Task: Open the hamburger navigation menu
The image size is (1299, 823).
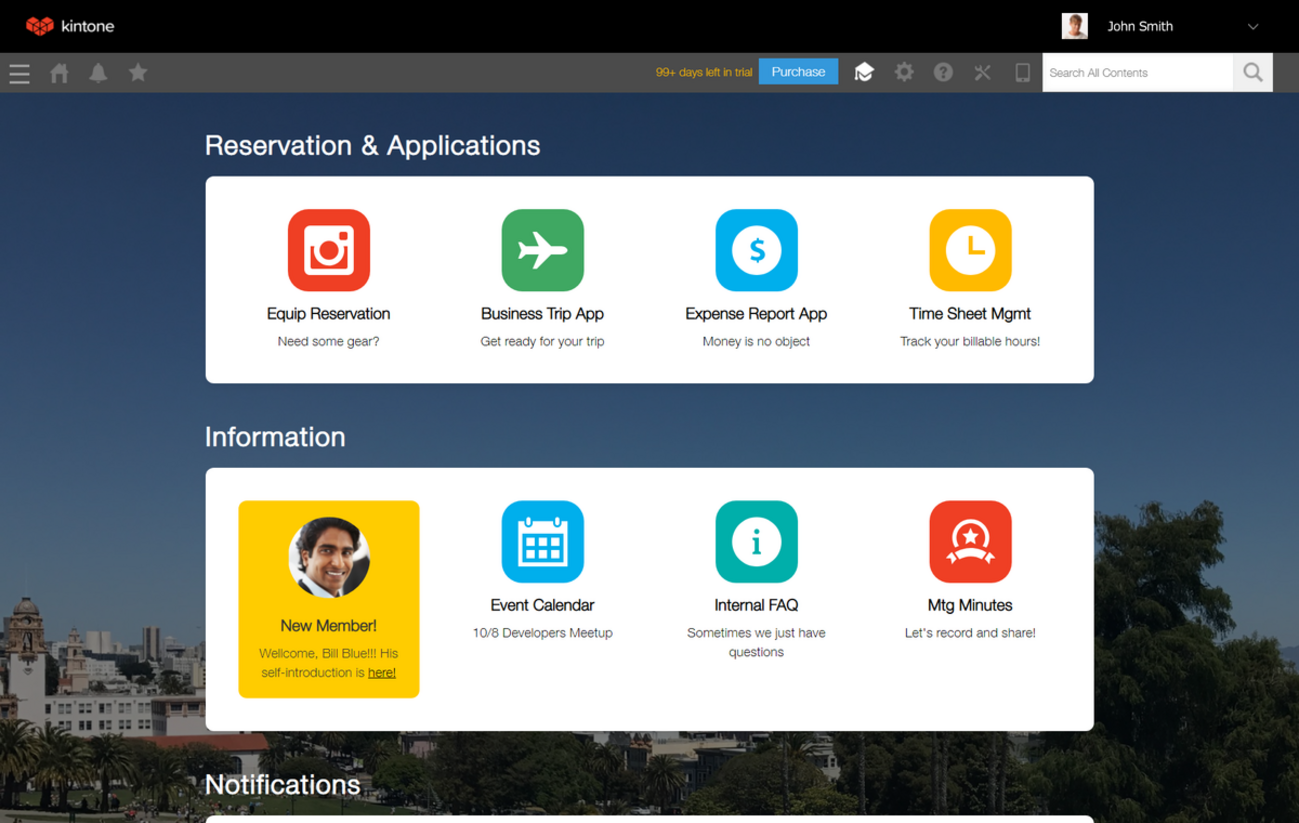Action: click(x=19, y=73)
